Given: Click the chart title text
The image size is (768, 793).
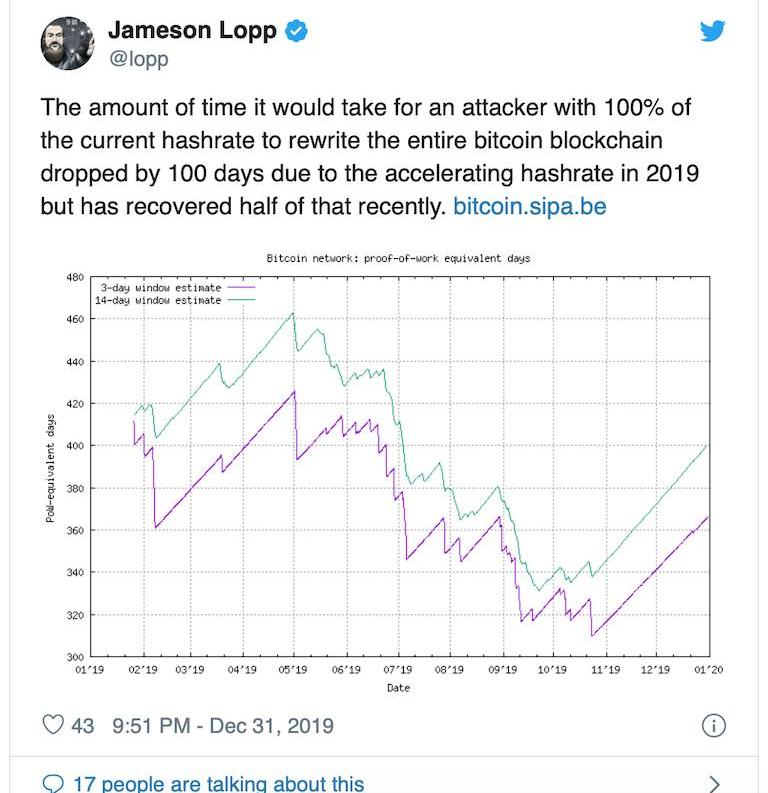Looking at the screenshot, I should pos(398,258).
